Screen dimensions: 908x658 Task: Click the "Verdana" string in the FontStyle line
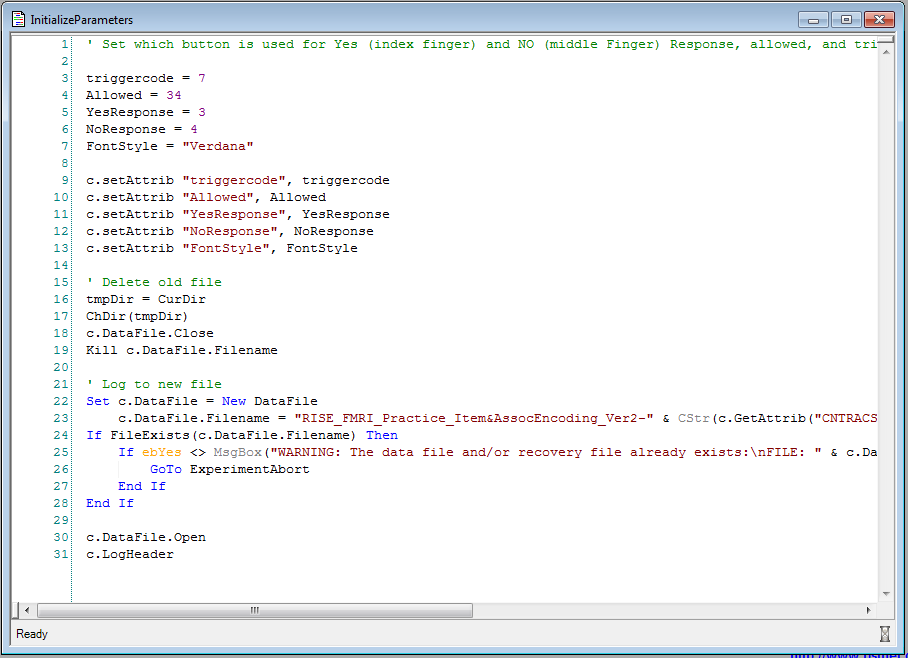218,146
